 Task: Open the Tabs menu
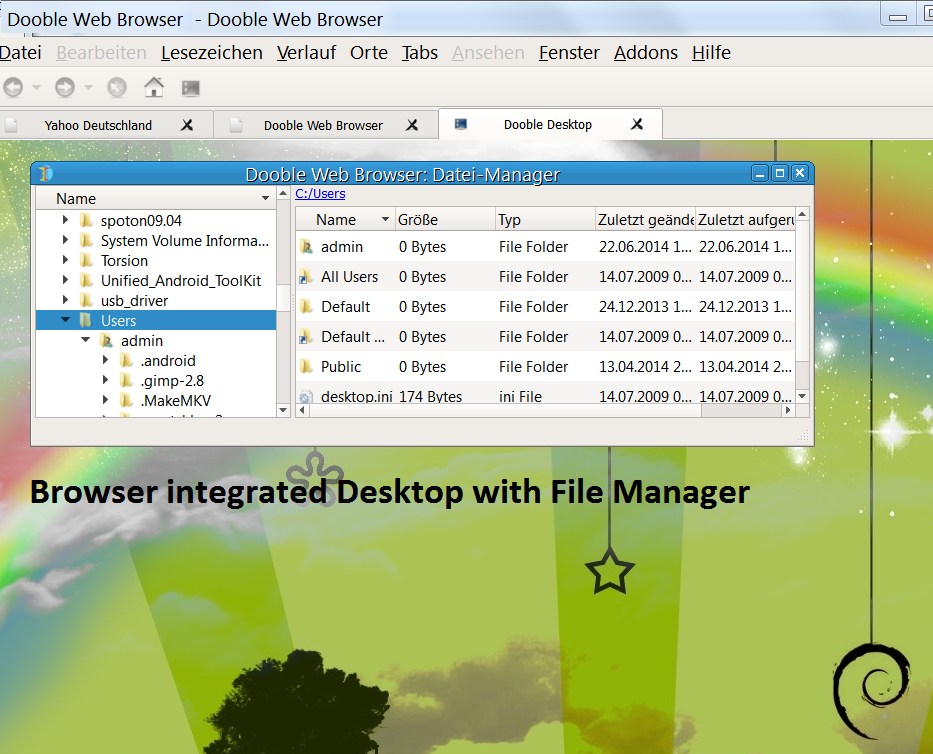pyautogui.click(x=419, y=53)
